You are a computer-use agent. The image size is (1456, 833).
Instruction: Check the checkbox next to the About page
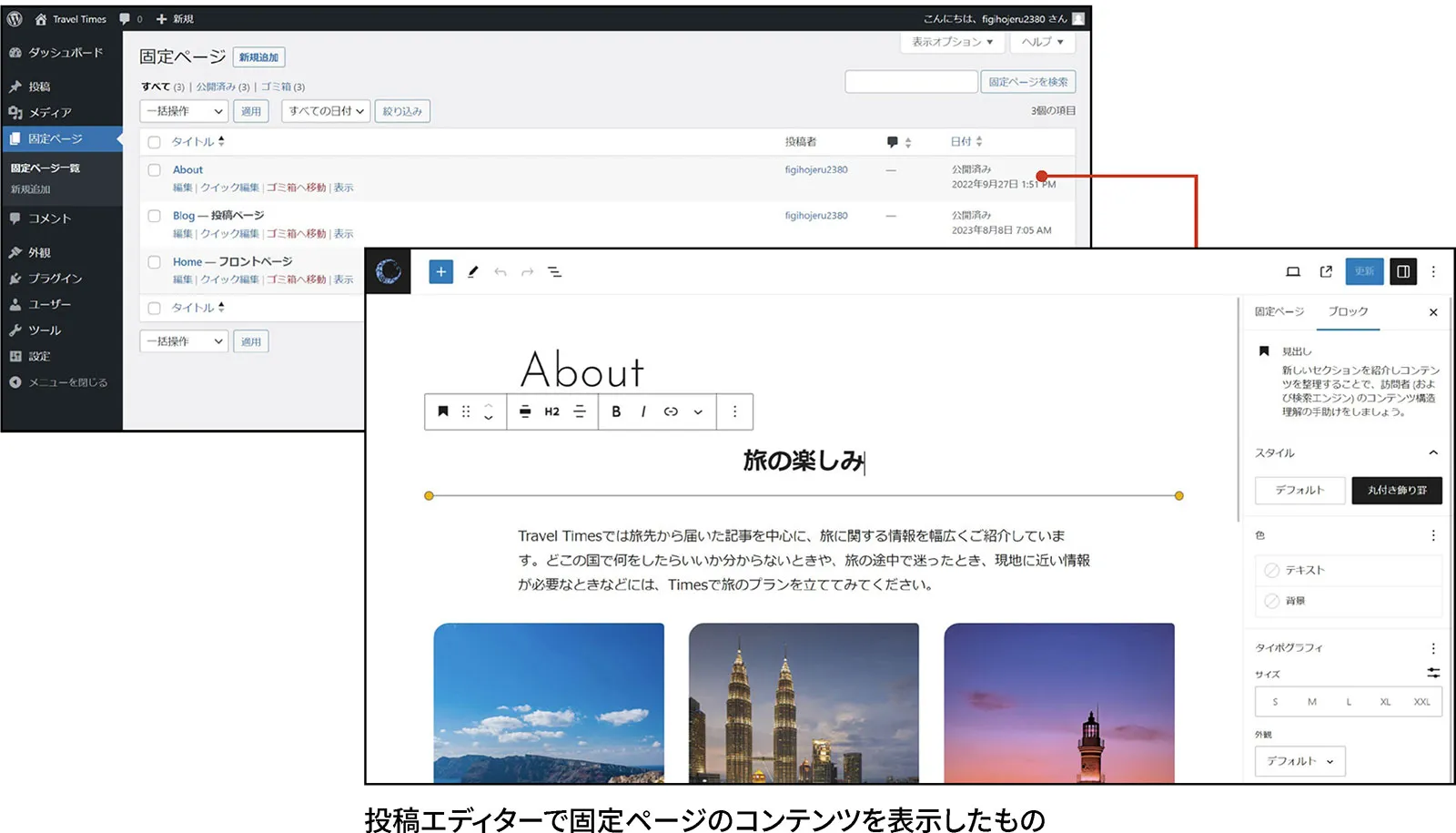154,169
